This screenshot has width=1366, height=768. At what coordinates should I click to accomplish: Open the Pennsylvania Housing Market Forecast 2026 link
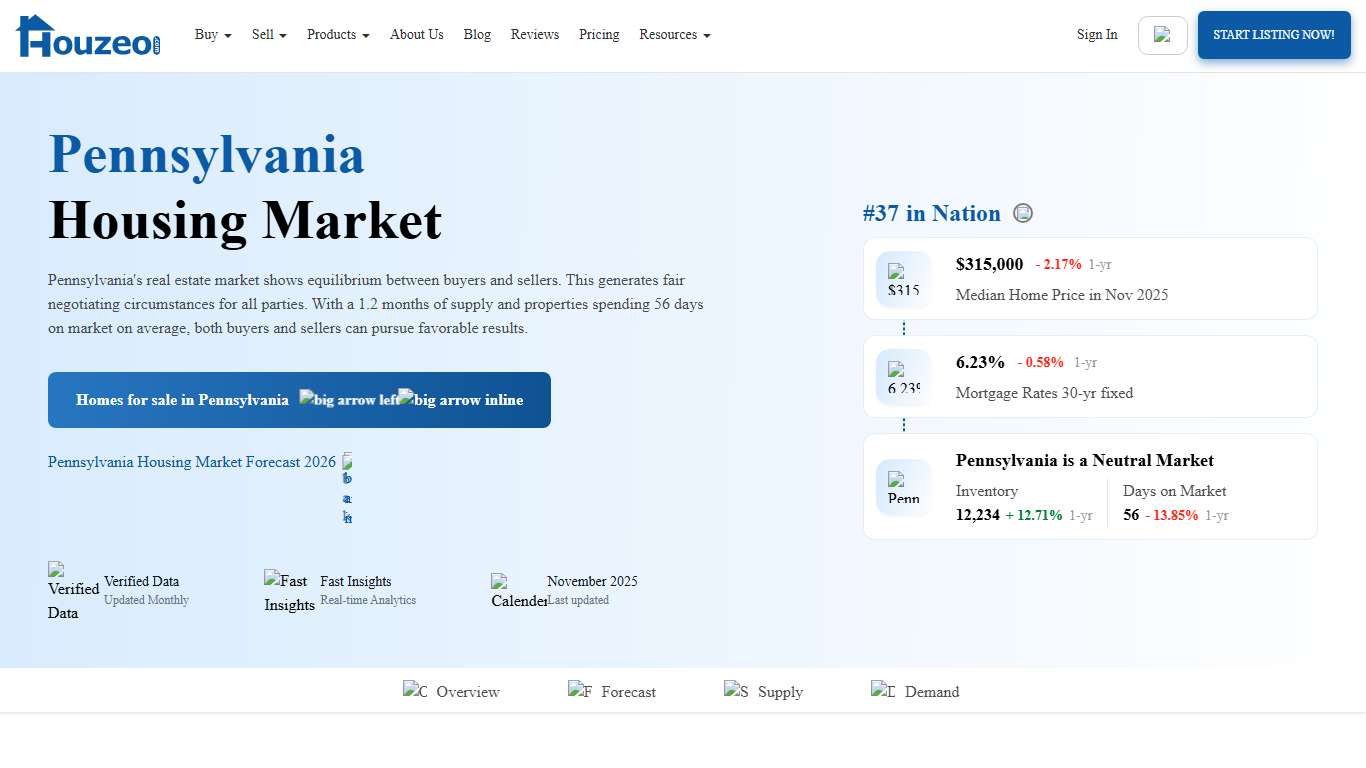click(x=191, y=462)
